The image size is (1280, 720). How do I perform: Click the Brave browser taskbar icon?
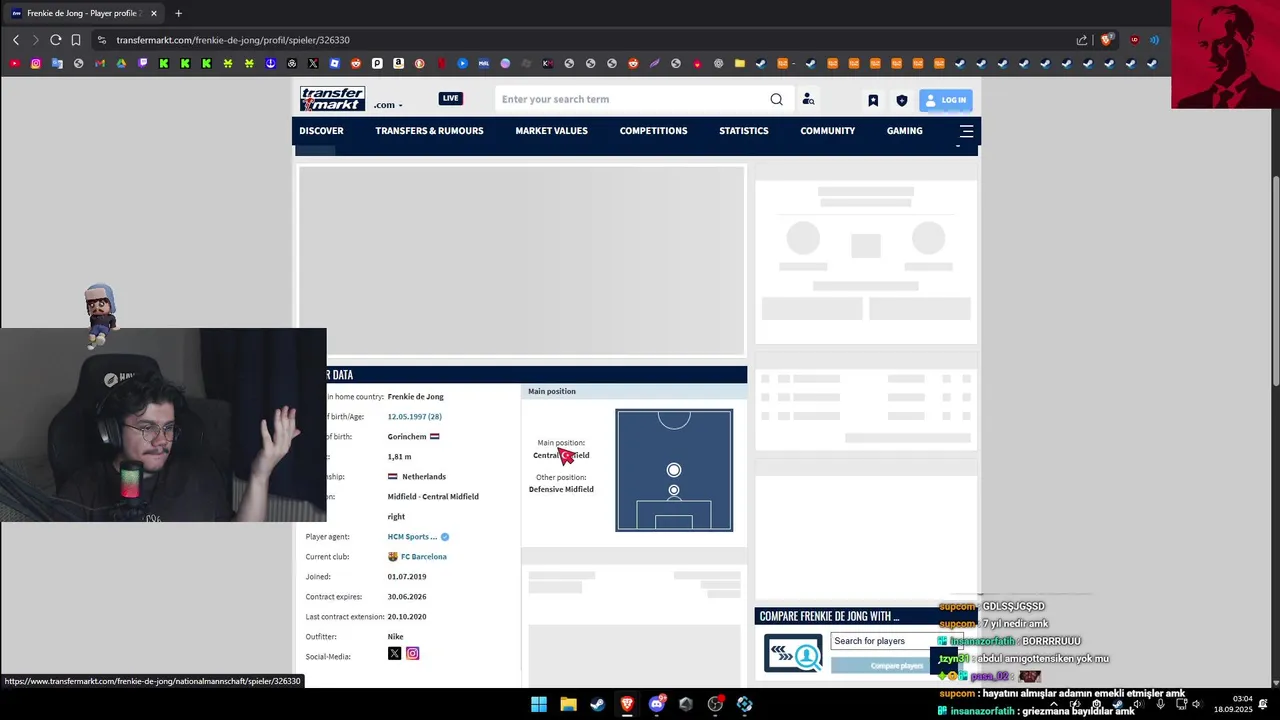[x=627, y=704]
